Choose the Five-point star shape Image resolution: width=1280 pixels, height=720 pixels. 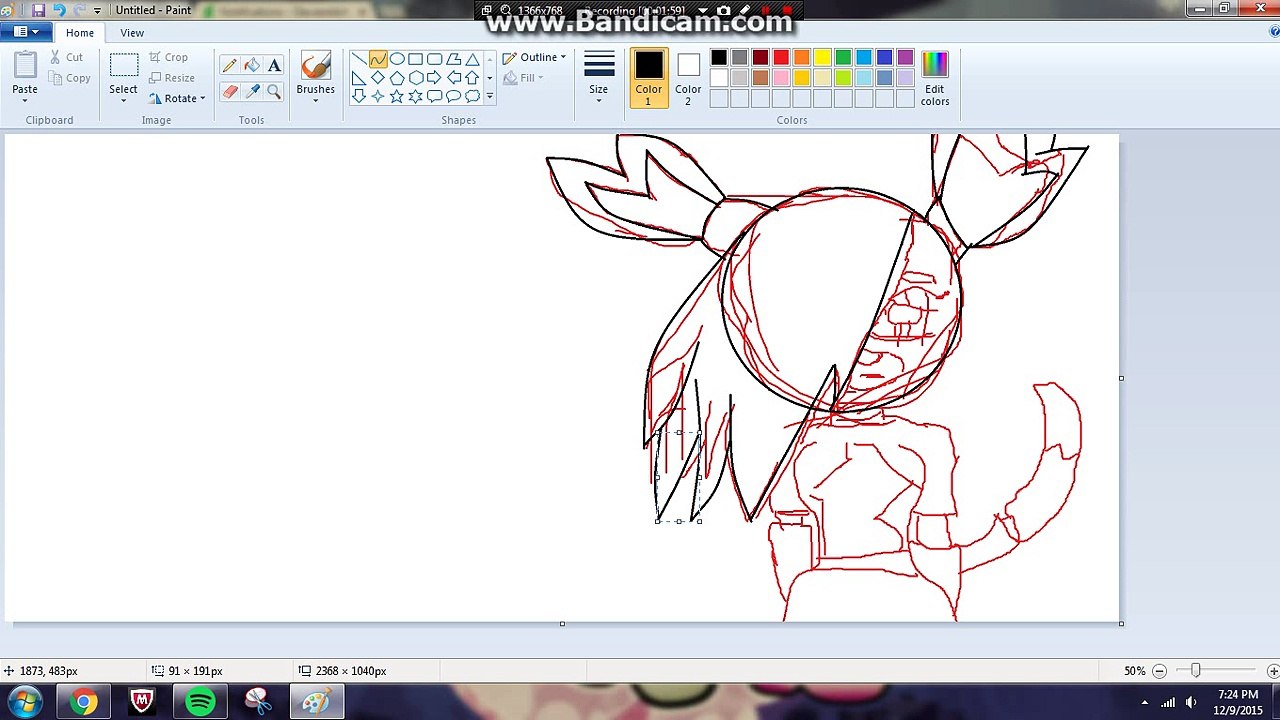[x=397, y=97]
